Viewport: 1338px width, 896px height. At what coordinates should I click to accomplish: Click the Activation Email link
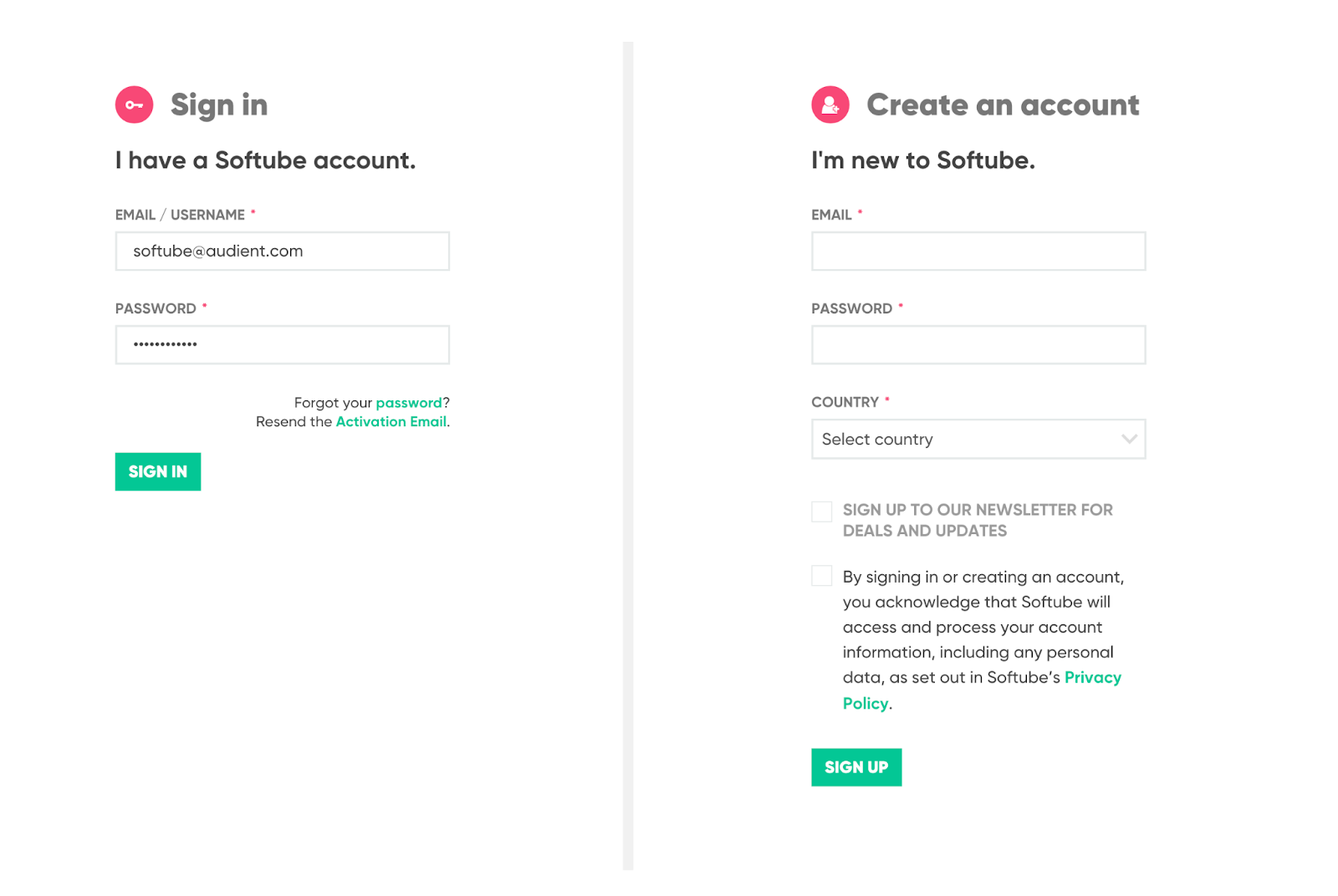[x=391, y=421]
